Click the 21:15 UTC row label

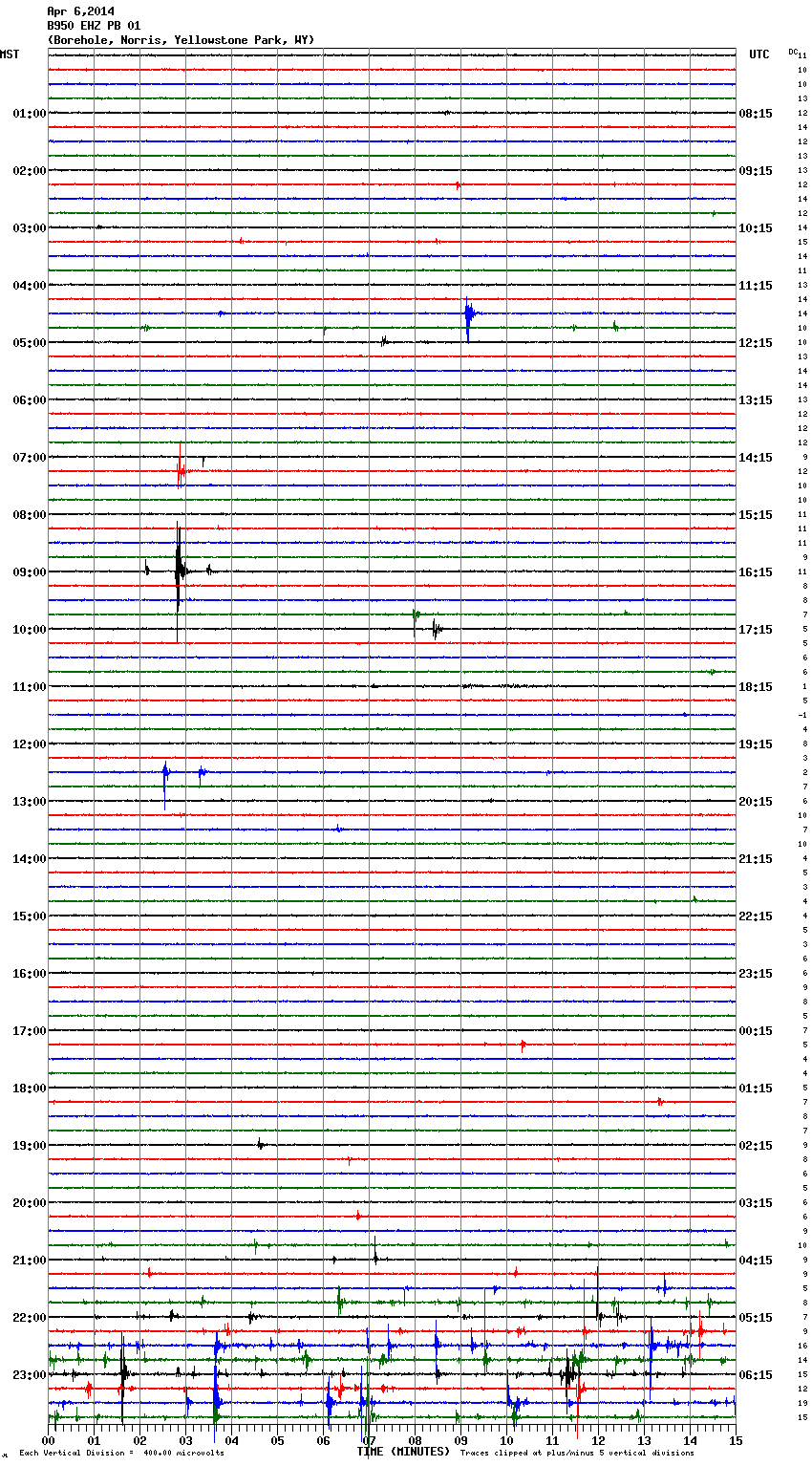coord(756,859)
